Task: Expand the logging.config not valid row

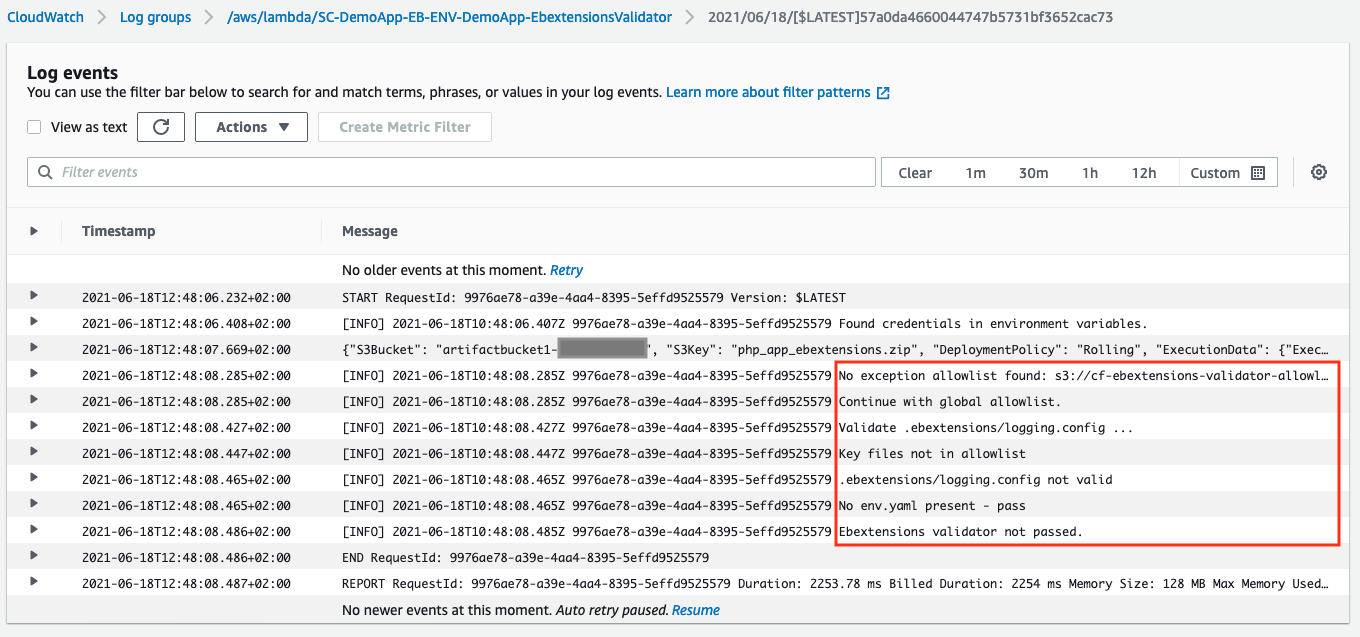Action: 34,478
